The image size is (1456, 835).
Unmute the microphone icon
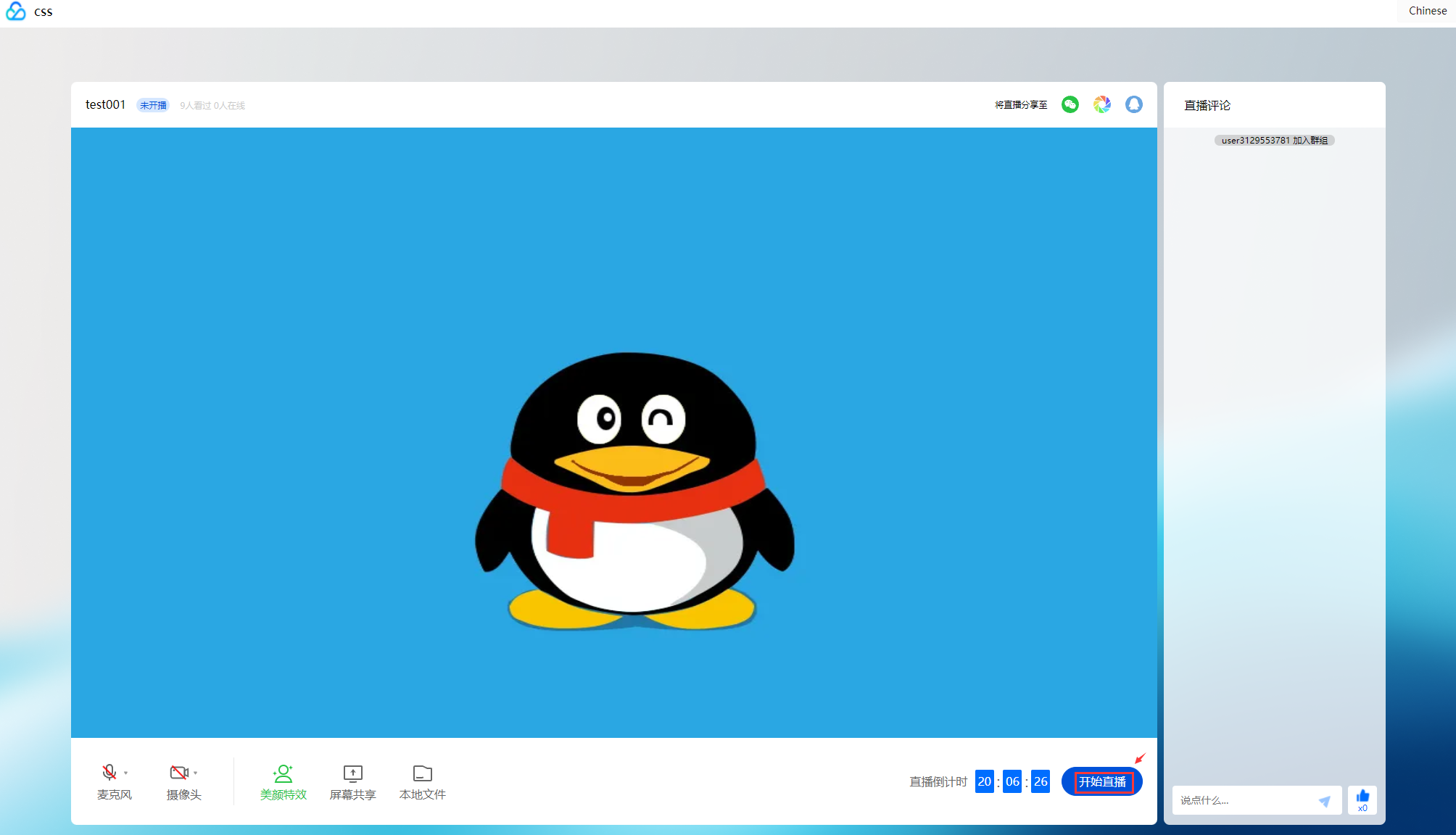[x=109, y=773]
